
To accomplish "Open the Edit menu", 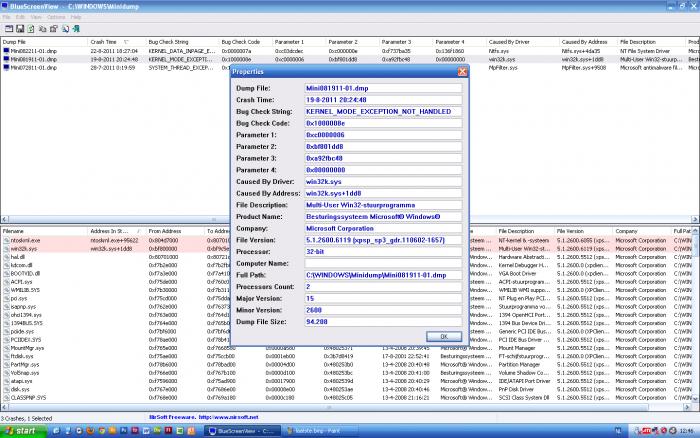I will point(21,17).
